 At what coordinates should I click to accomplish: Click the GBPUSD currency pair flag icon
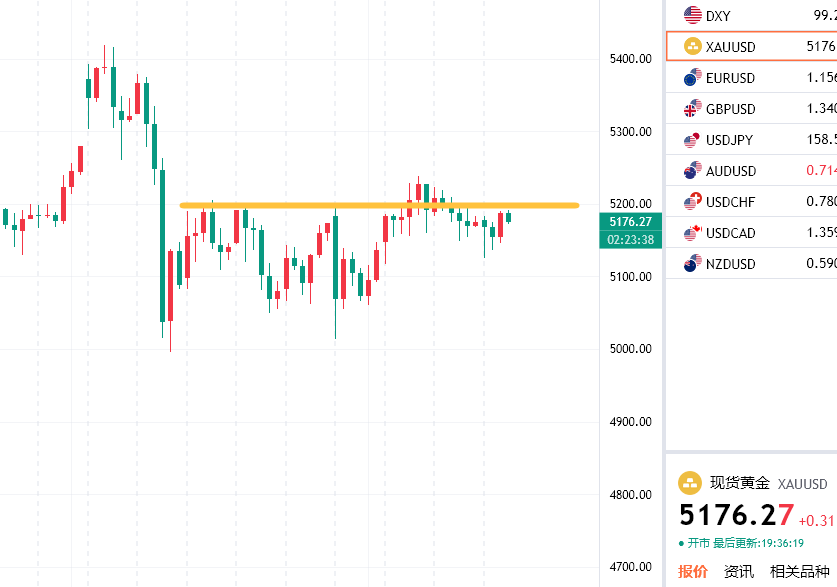692,109
